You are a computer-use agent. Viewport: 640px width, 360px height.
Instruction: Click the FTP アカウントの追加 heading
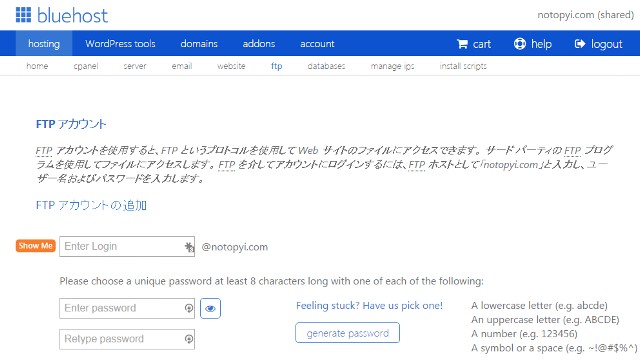tap(91, 205)
